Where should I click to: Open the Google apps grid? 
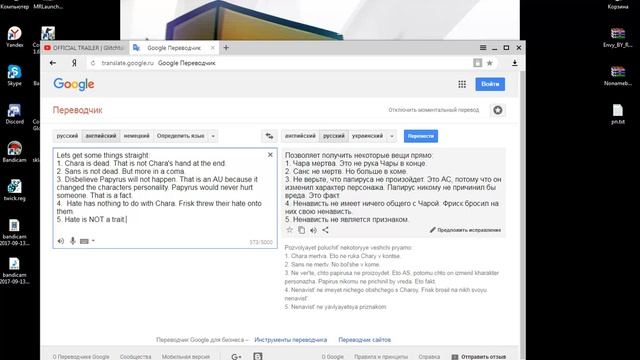point(462,84)
